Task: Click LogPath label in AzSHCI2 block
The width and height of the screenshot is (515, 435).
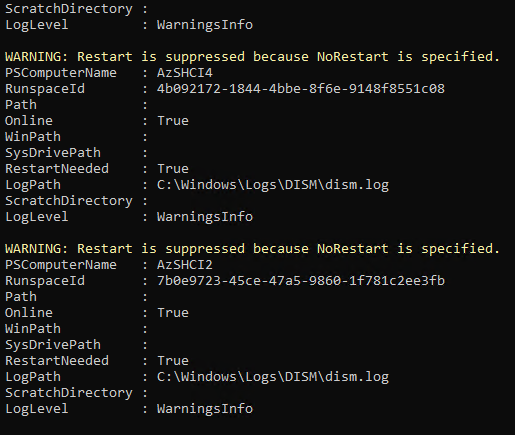Action: (x=33, y=377)
